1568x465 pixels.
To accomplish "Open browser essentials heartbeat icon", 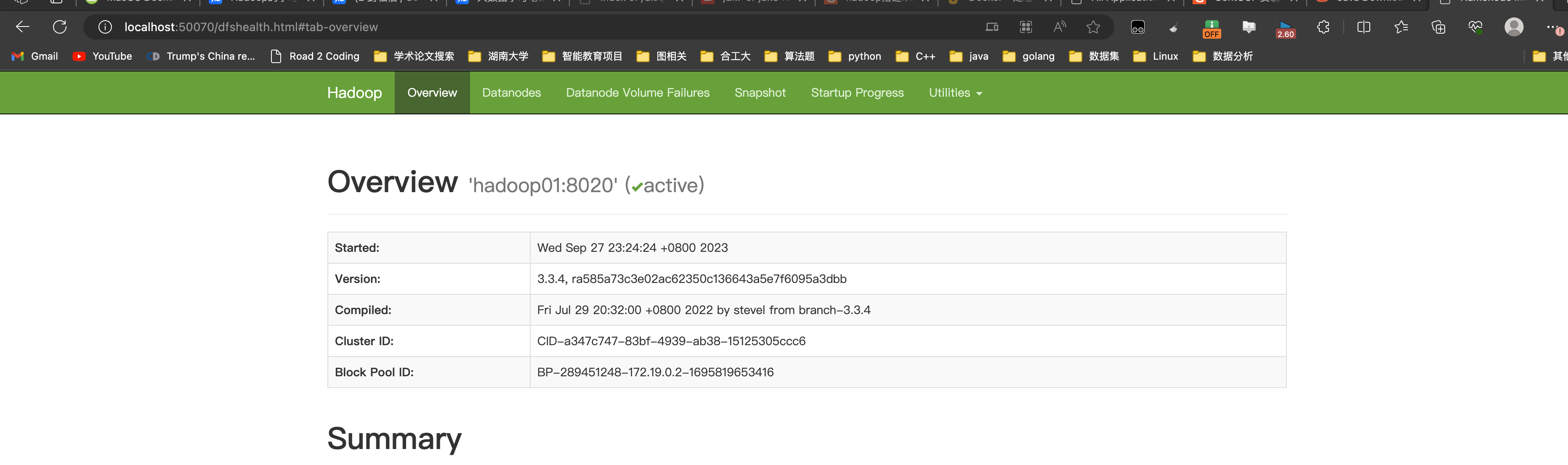I will pyautogui.click(x=1475, y=27).
